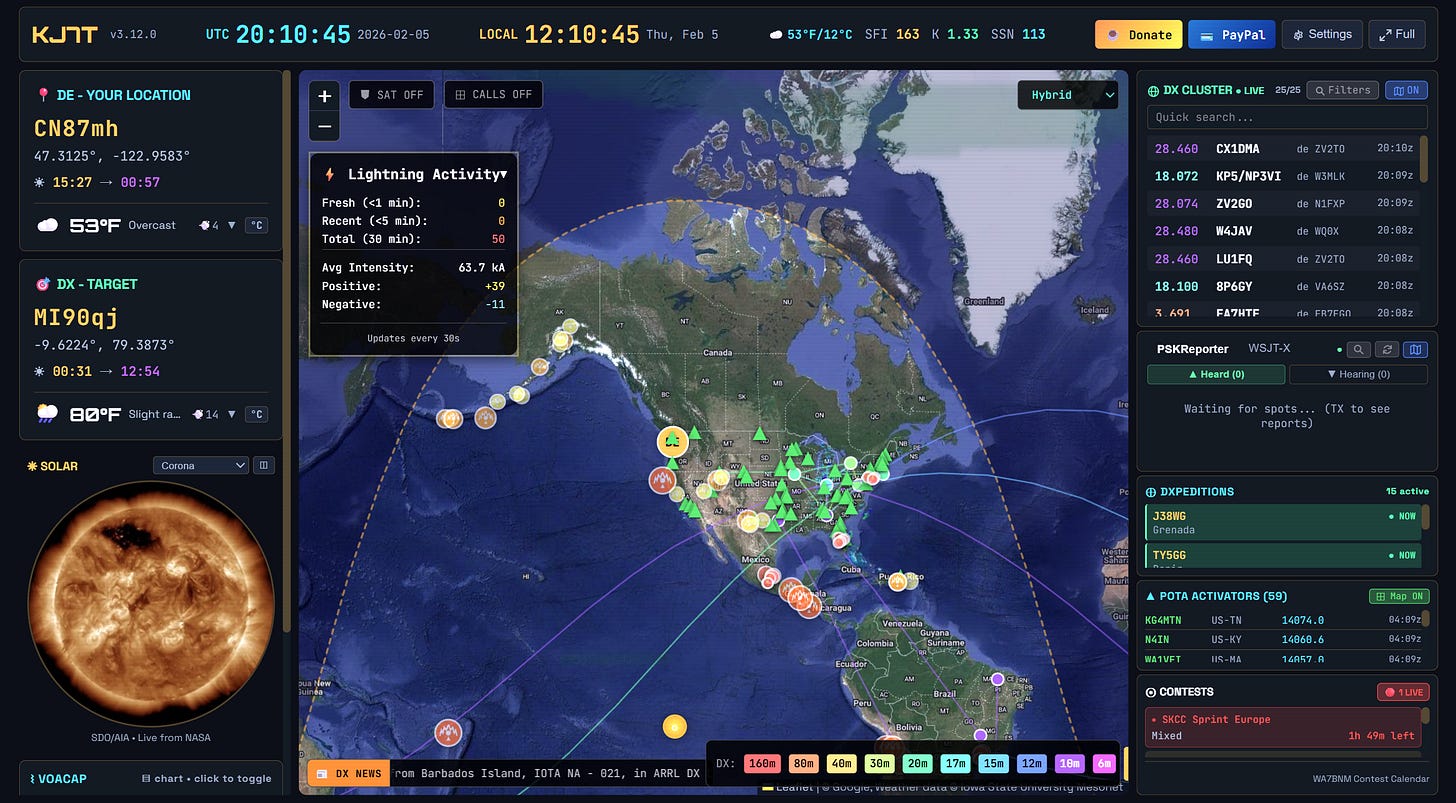Select the Hearing (0) tab
The width and height of the screenshot is (1456, 803).
coord(1358,374)
